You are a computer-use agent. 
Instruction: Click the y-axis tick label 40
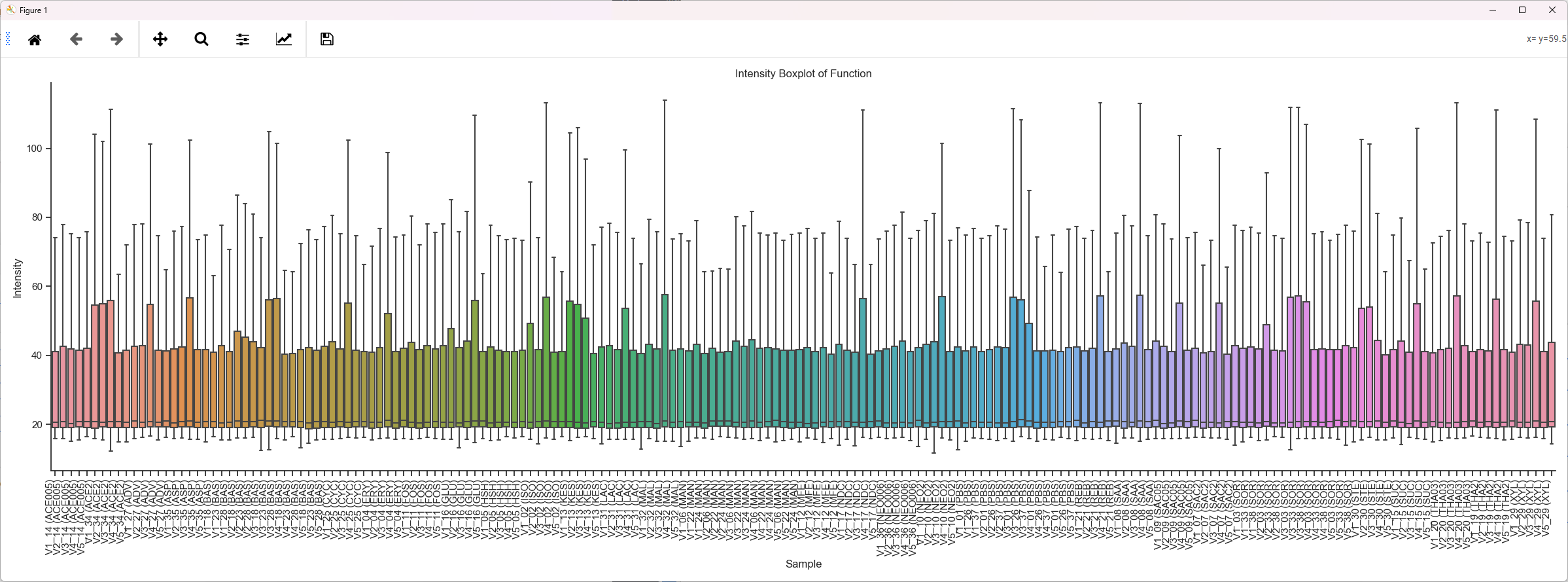pos(37,355)
